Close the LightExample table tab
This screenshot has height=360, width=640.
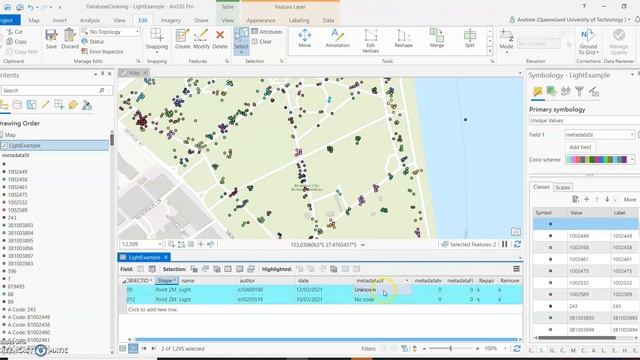(x=166, y=257)
